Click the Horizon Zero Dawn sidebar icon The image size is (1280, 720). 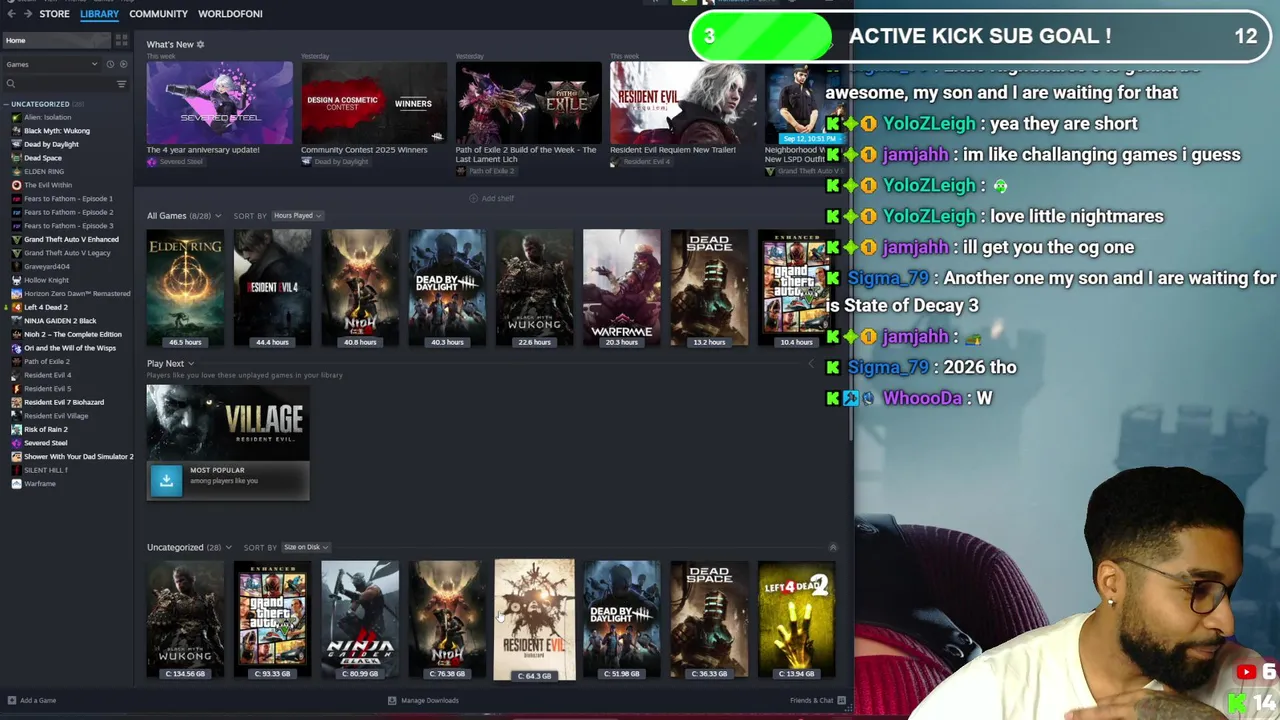(16, 294)
